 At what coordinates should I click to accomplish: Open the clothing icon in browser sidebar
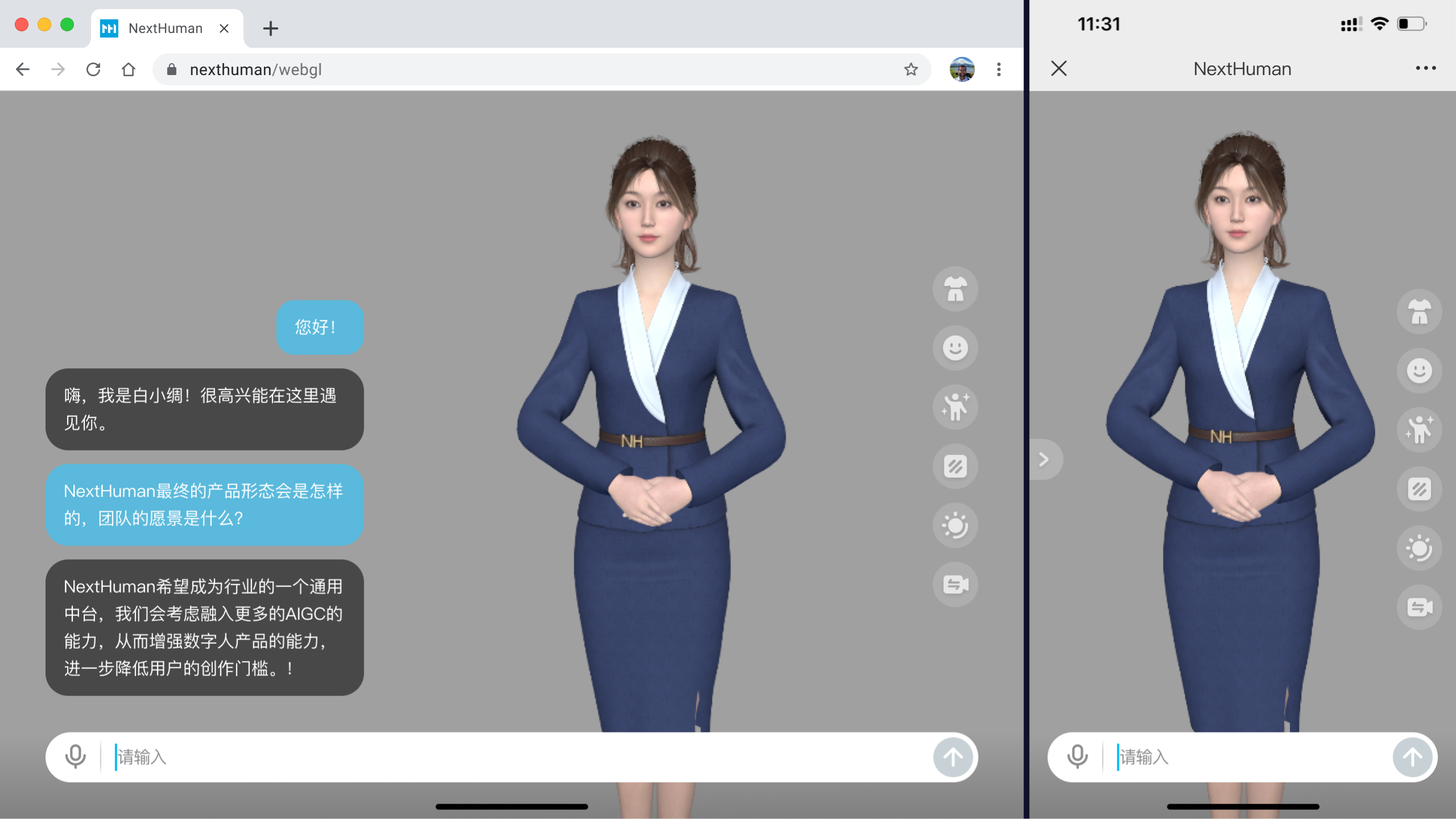[955, 289]
